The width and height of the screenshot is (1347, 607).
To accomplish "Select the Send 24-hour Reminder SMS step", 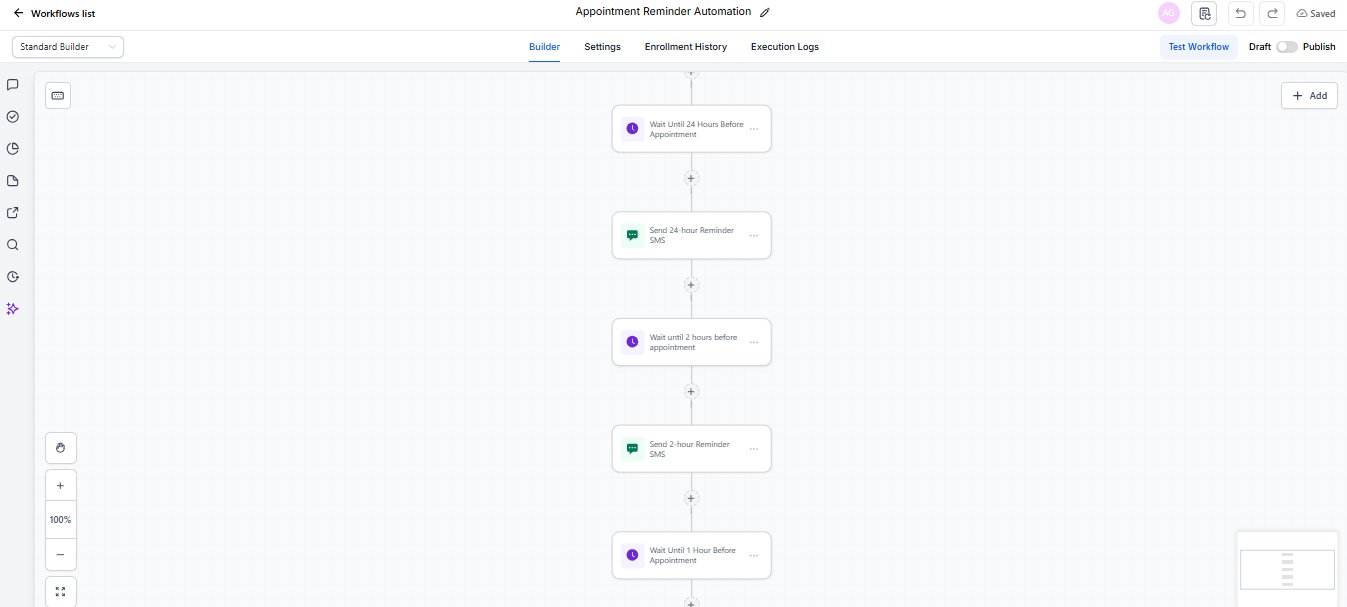I will click(691, 235).
